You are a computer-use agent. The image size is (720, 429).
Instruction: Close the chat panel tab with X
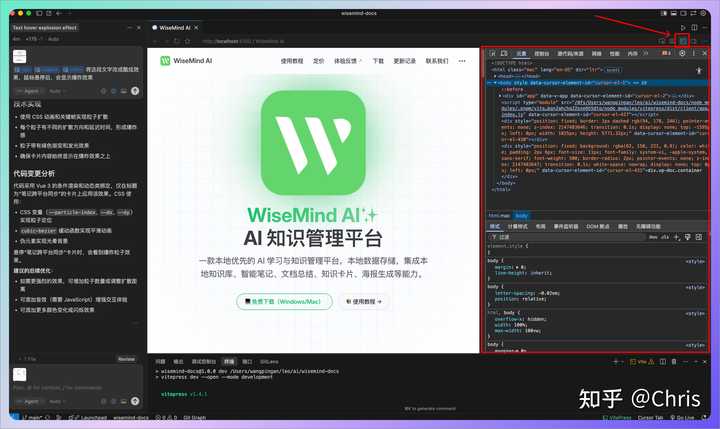point(139,28)
